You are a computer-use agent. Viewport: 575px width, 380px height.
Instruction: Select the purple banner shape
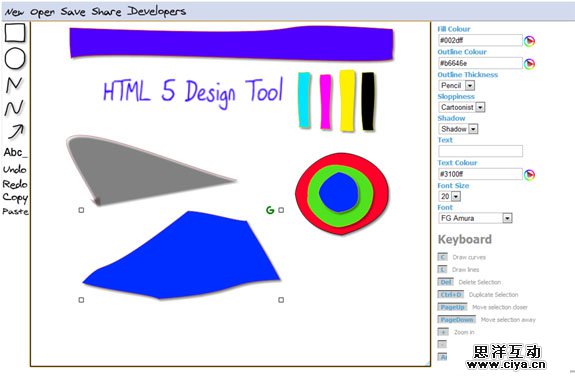(231, 43)
